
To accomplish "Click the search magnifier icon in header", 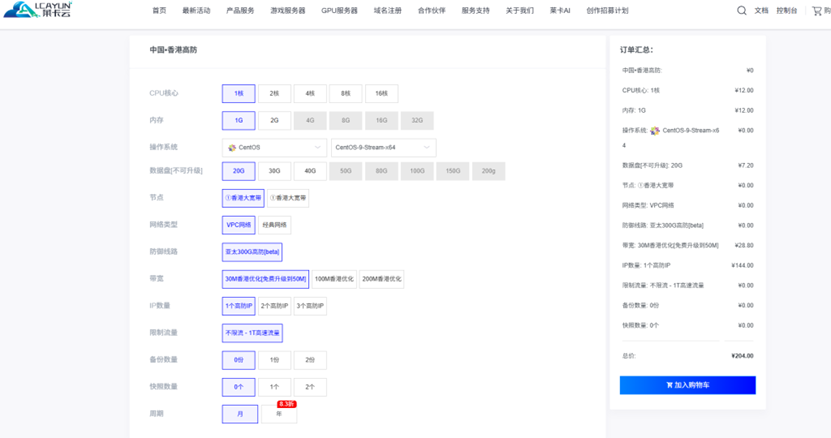I will pos(741,11).
